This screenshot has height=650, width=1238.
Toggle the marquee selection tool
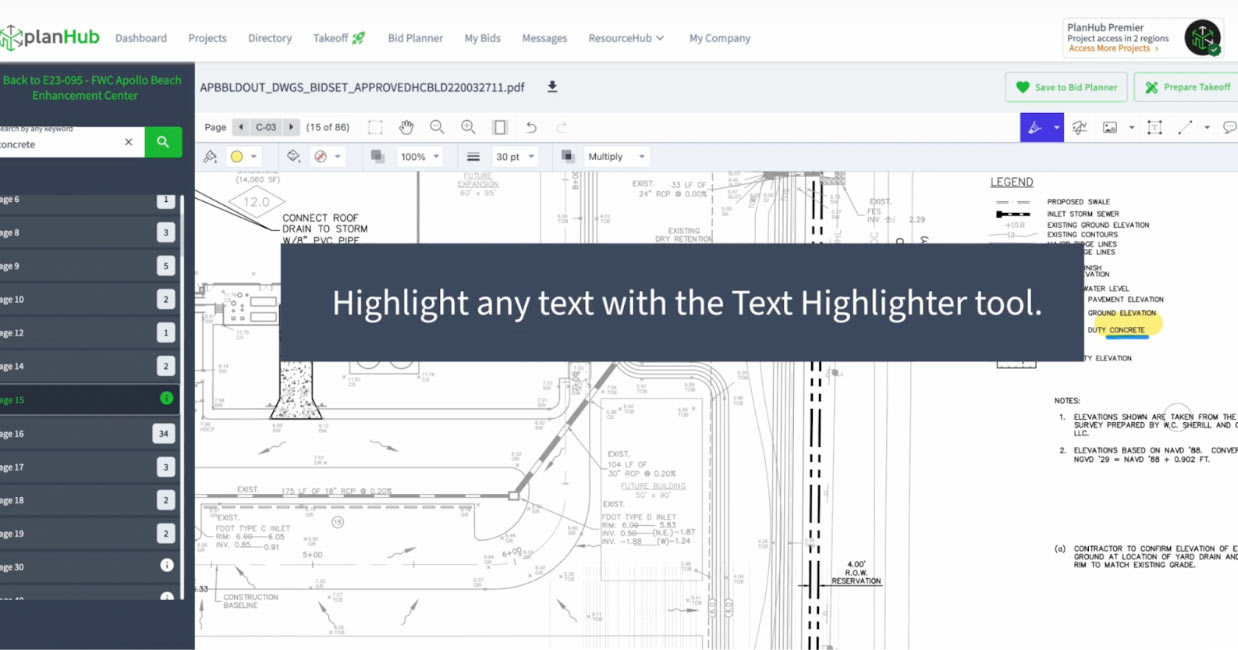coord(373,127)
